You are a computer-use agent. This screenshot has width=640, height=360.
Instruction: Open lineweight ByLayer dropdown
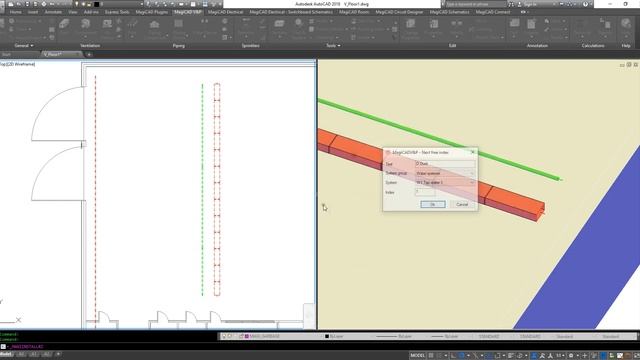coord(448,336)
